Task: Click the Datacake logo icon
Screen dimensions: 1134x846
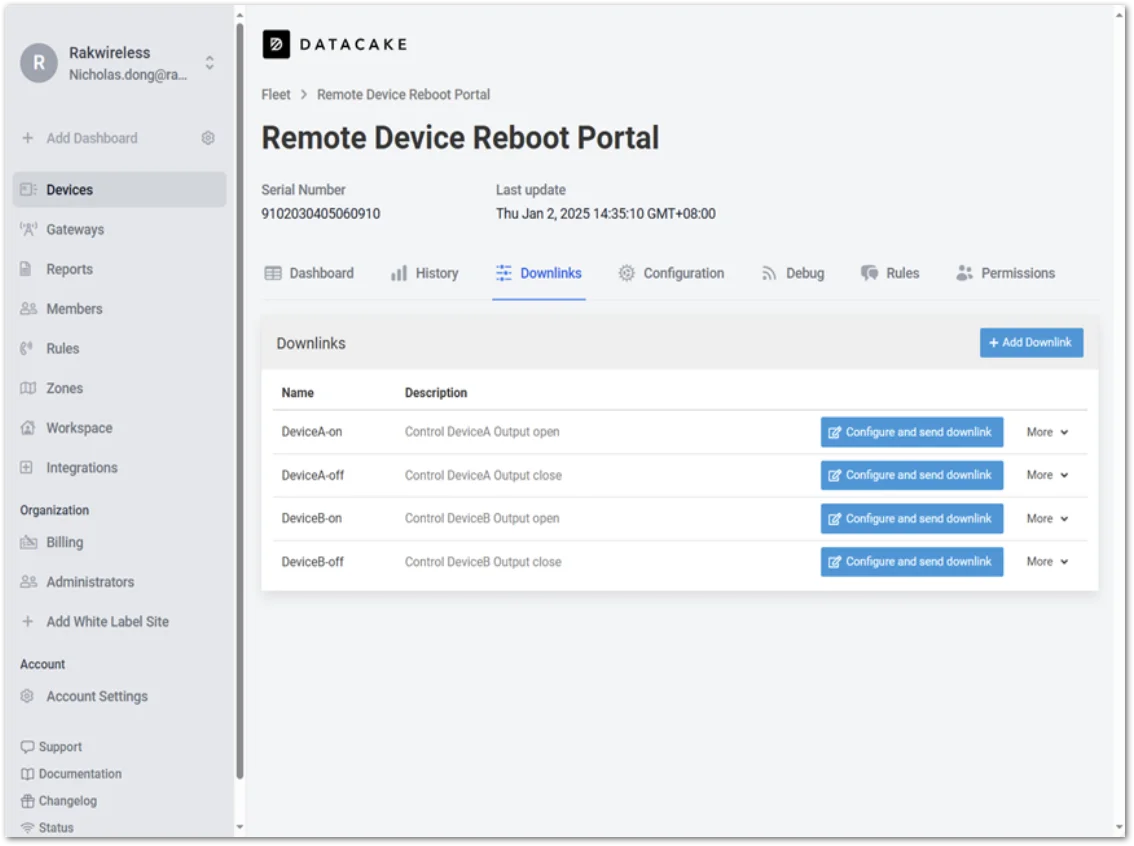Action: click(x=276, y=44)
